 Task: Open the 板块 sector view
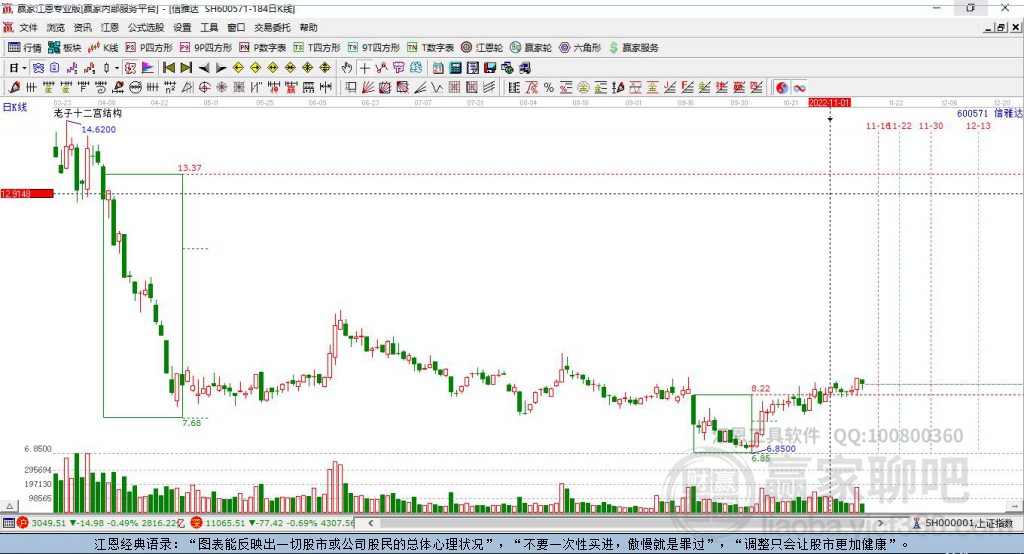(65, 48)
